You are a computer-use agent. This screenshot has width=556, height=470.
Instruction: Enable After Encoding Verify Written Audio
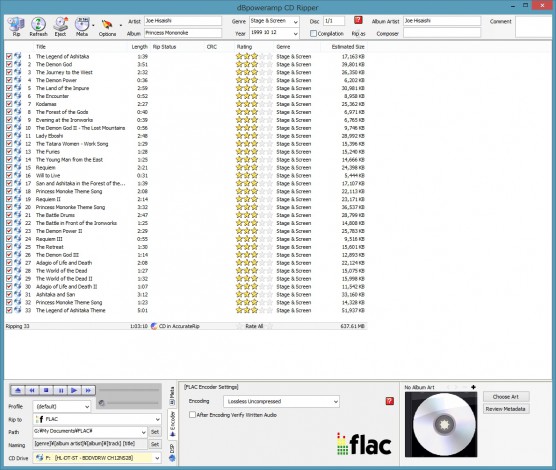click(x=193, y=415)
